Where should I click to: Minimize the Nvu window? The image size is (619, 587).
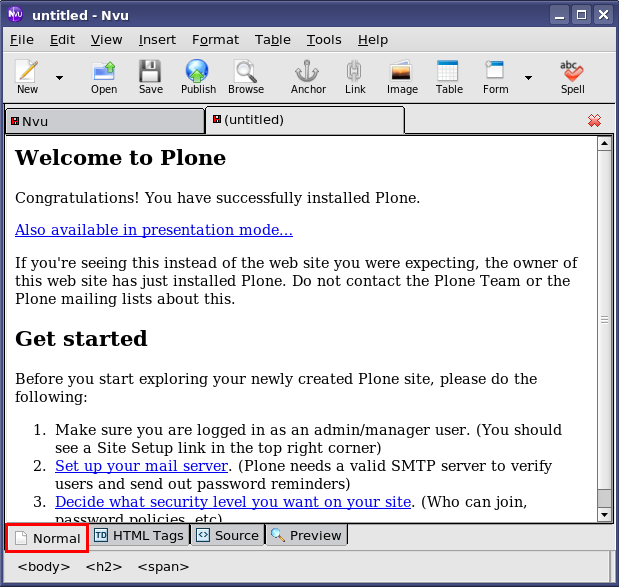coord(559,15)
